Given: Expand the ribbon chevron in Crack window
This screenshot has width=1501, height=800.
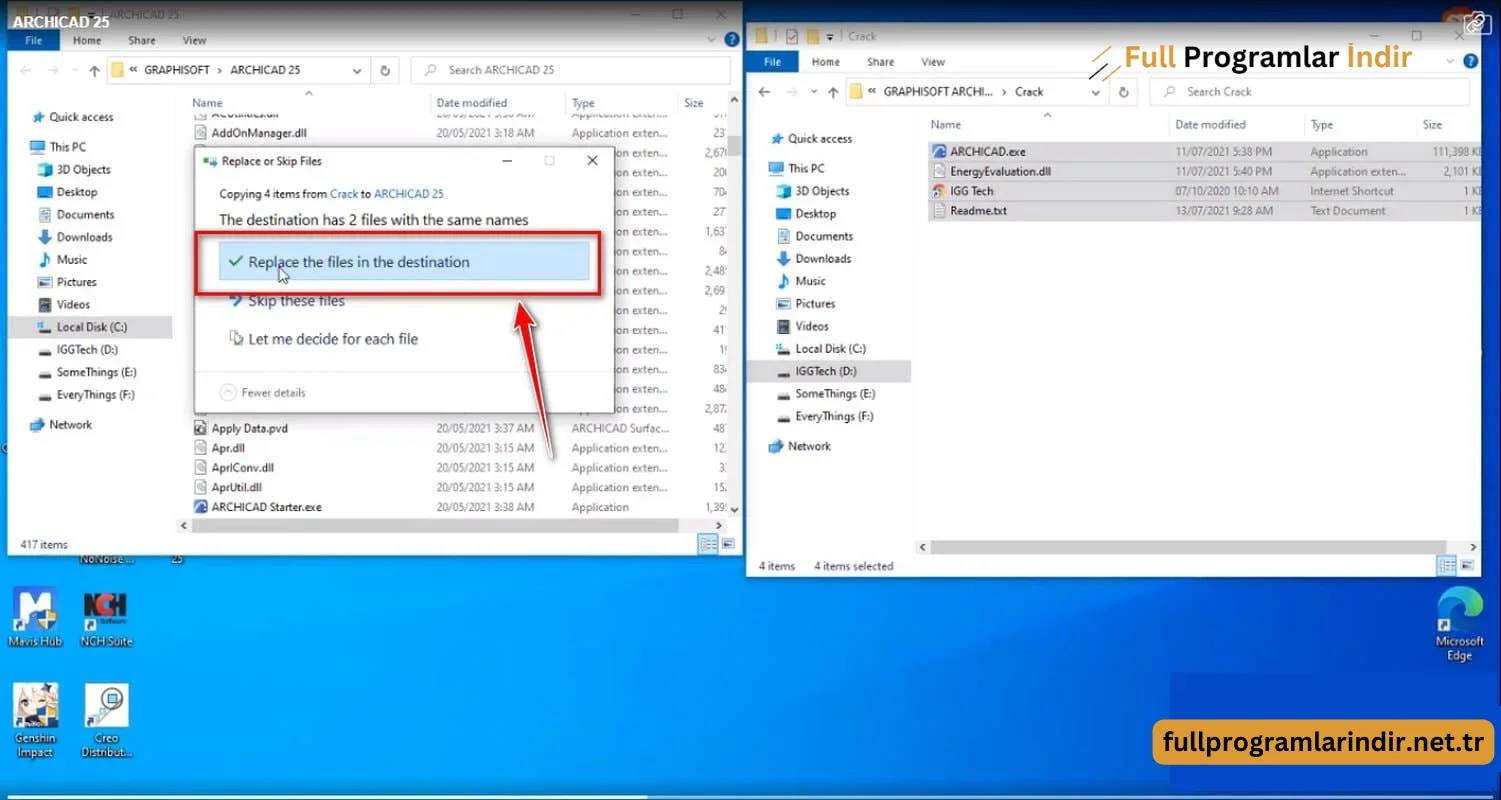Looking at the screenshot, I should pos(1451,62).
